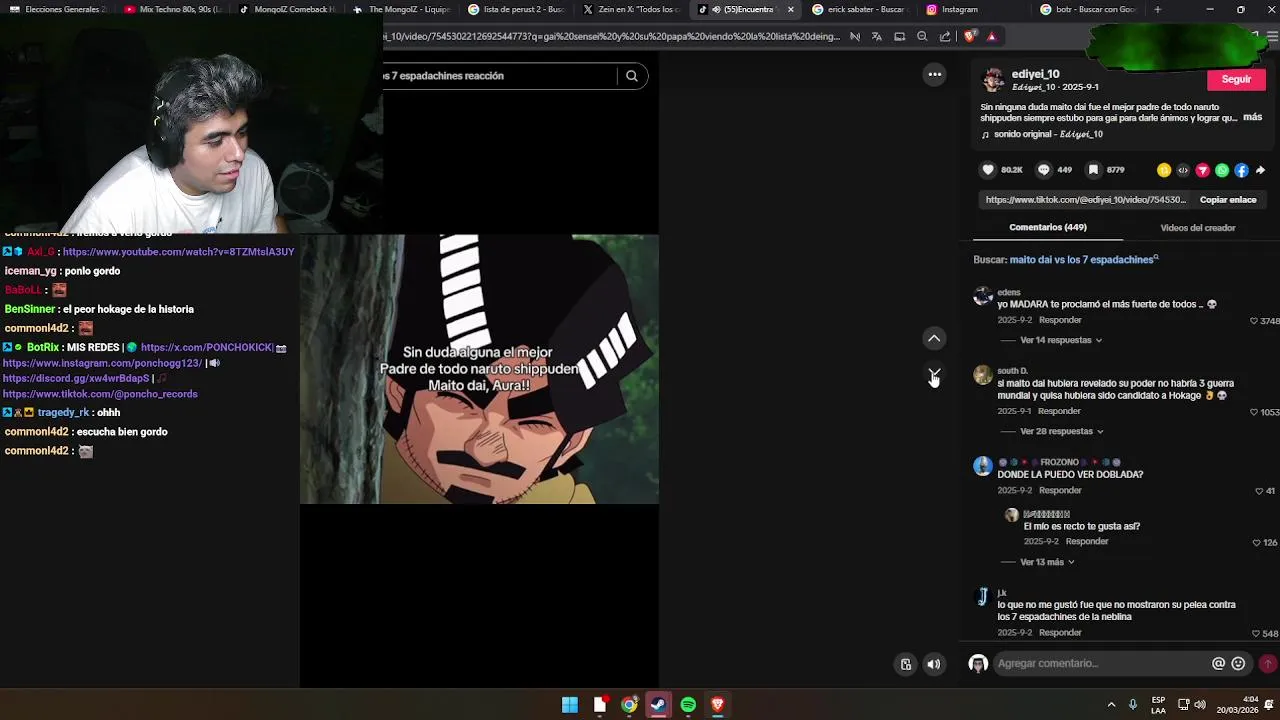Open Chrome from the taskbar
This screenshot has height=720, width=1280.
(x=629, y=705)
